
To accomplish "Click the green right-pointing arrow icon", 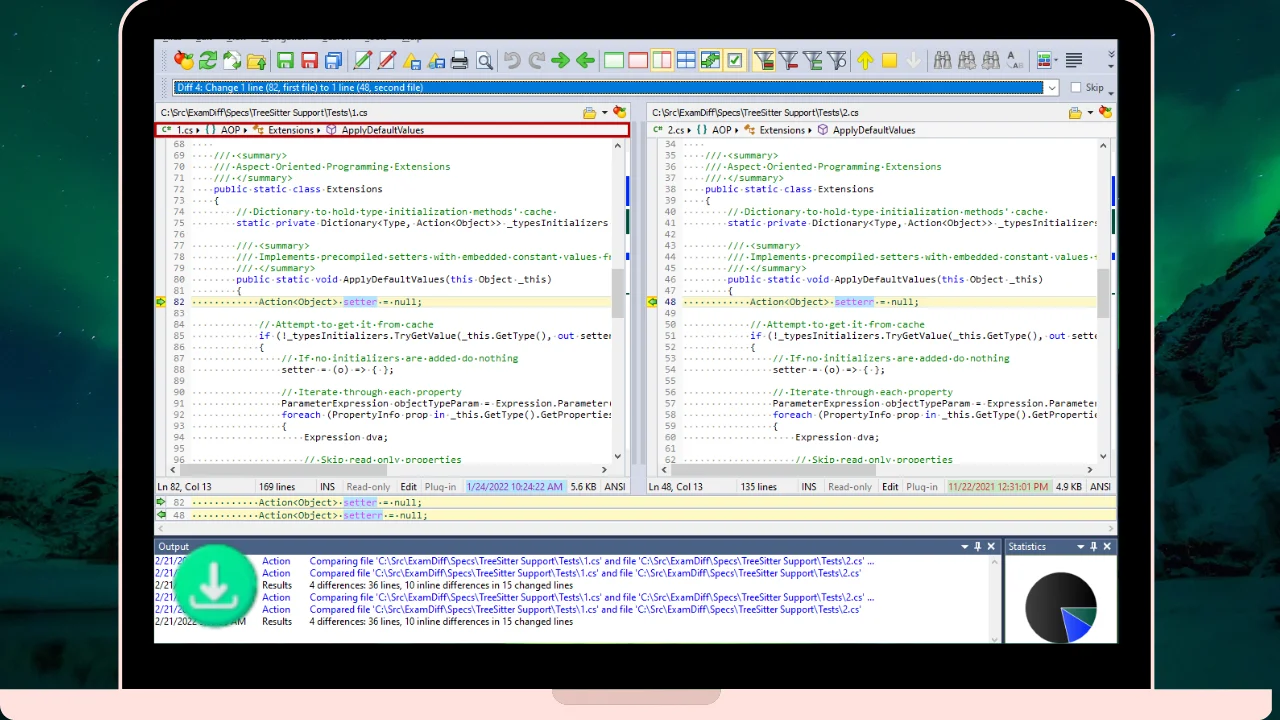I will coord(561,61).
